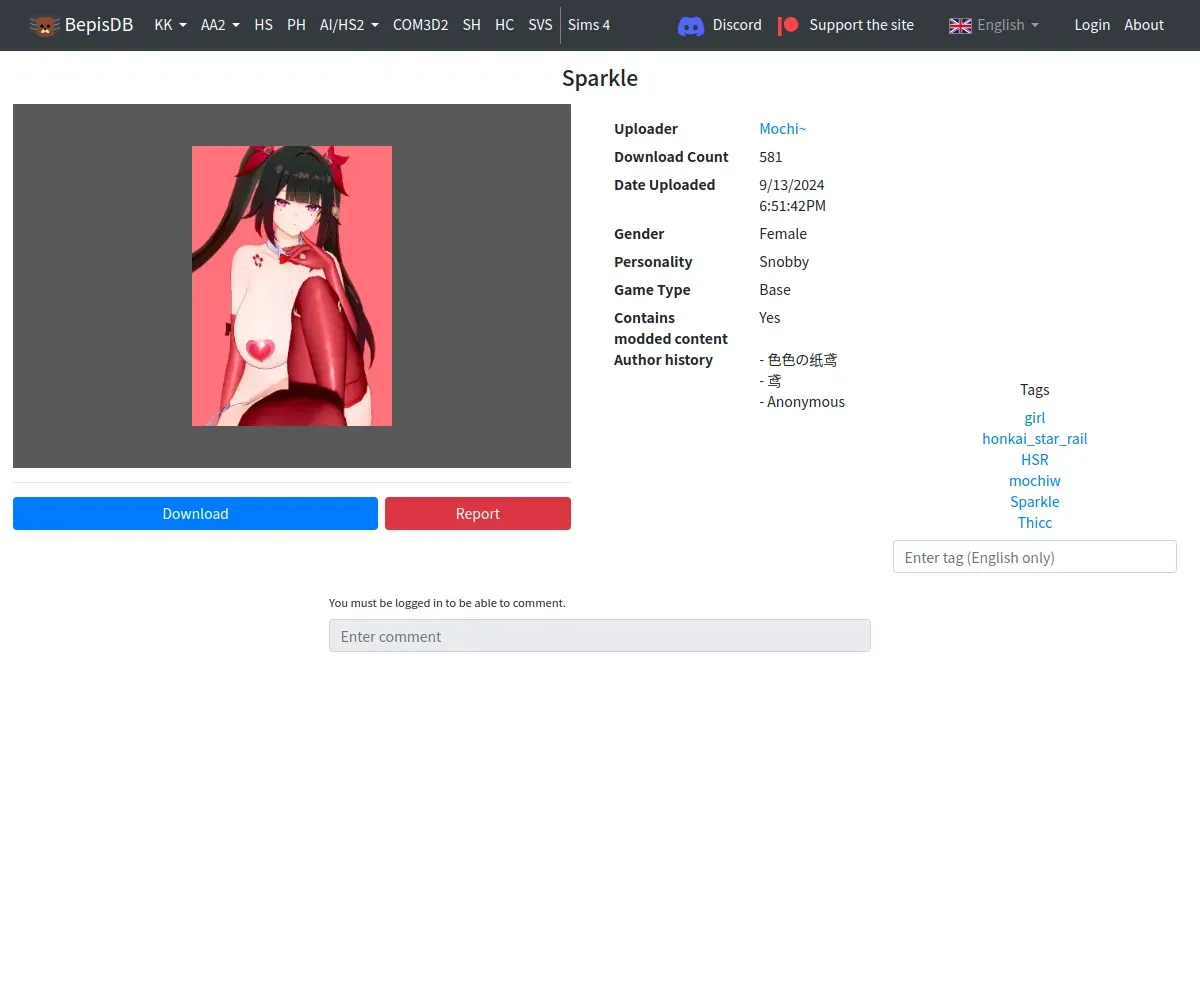This screenshot has height=1000, width=1200.
Task: Click the BepisDB site title
Action: pyautogui.click(x=99, y=25)
